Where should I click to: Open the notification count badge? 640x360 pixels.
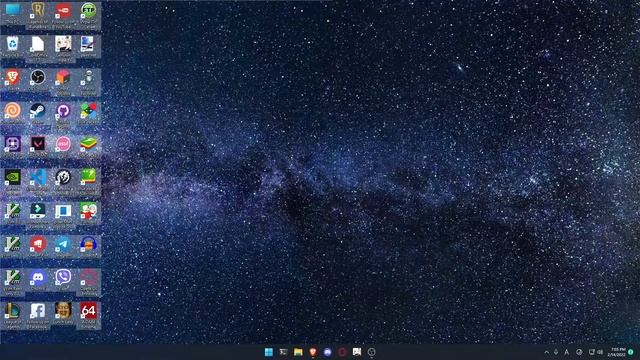pyautogui.click(x=631, y=352)
